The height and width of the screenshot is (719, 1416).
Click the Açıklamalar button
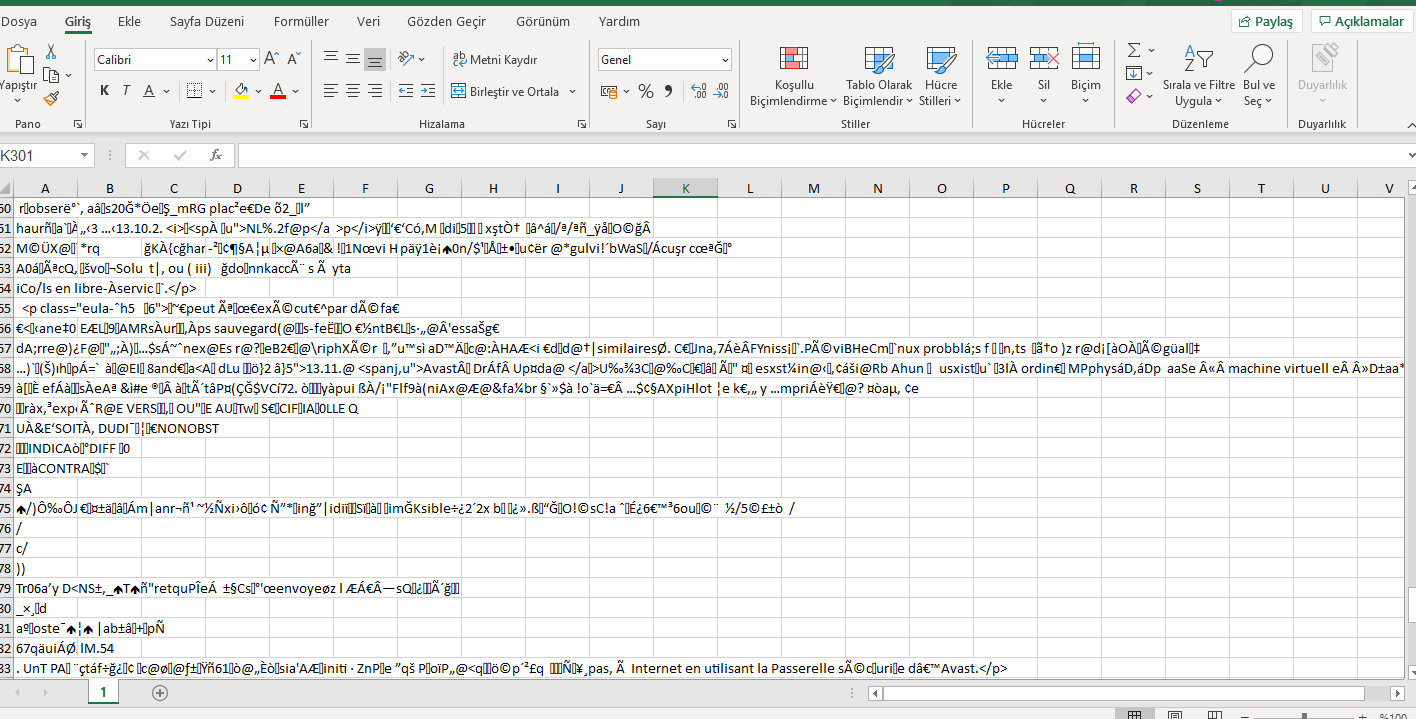[x=1360, y=22]
